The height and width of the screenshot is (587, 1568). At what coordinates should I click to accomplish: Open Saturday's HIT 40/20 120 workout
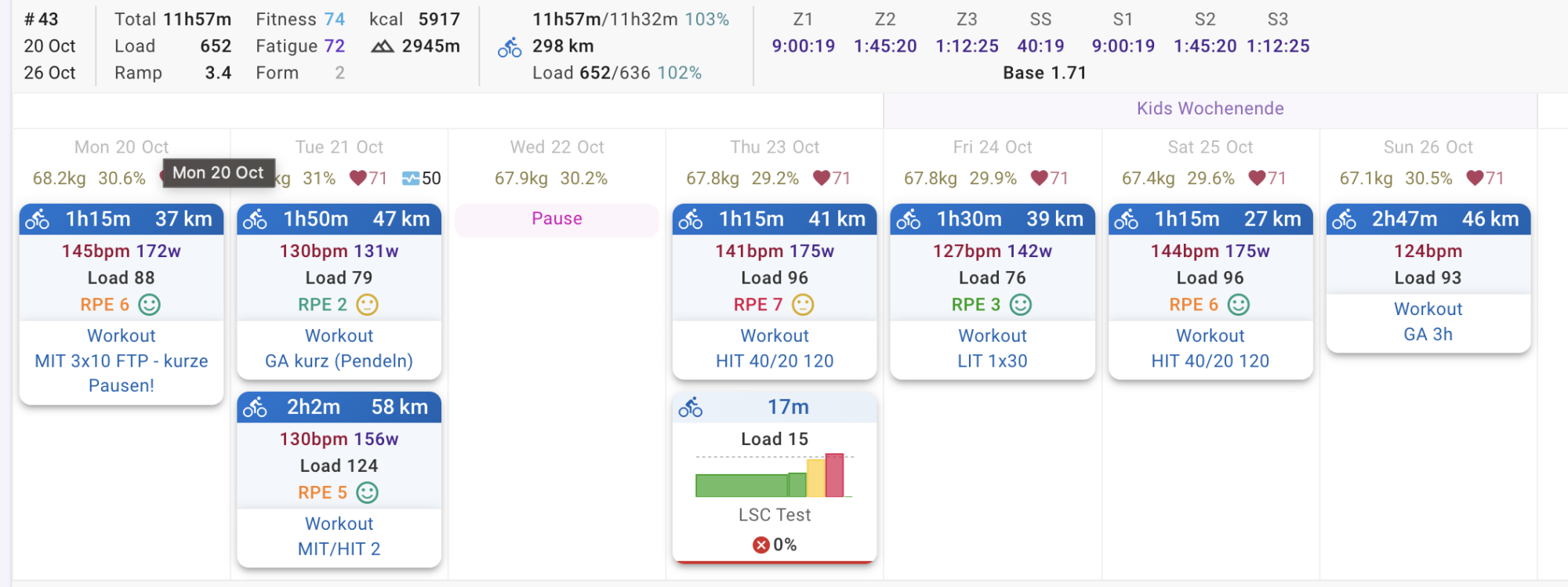1210,361
